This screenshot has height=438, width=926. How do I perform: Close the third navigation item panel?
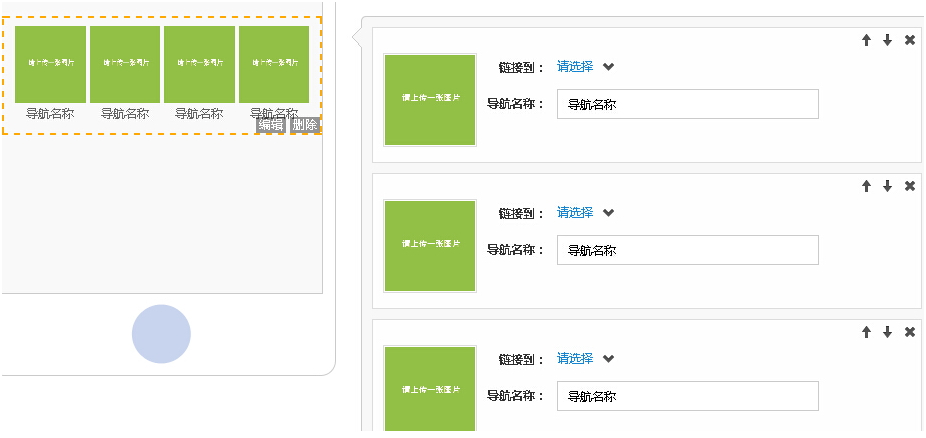910,332
